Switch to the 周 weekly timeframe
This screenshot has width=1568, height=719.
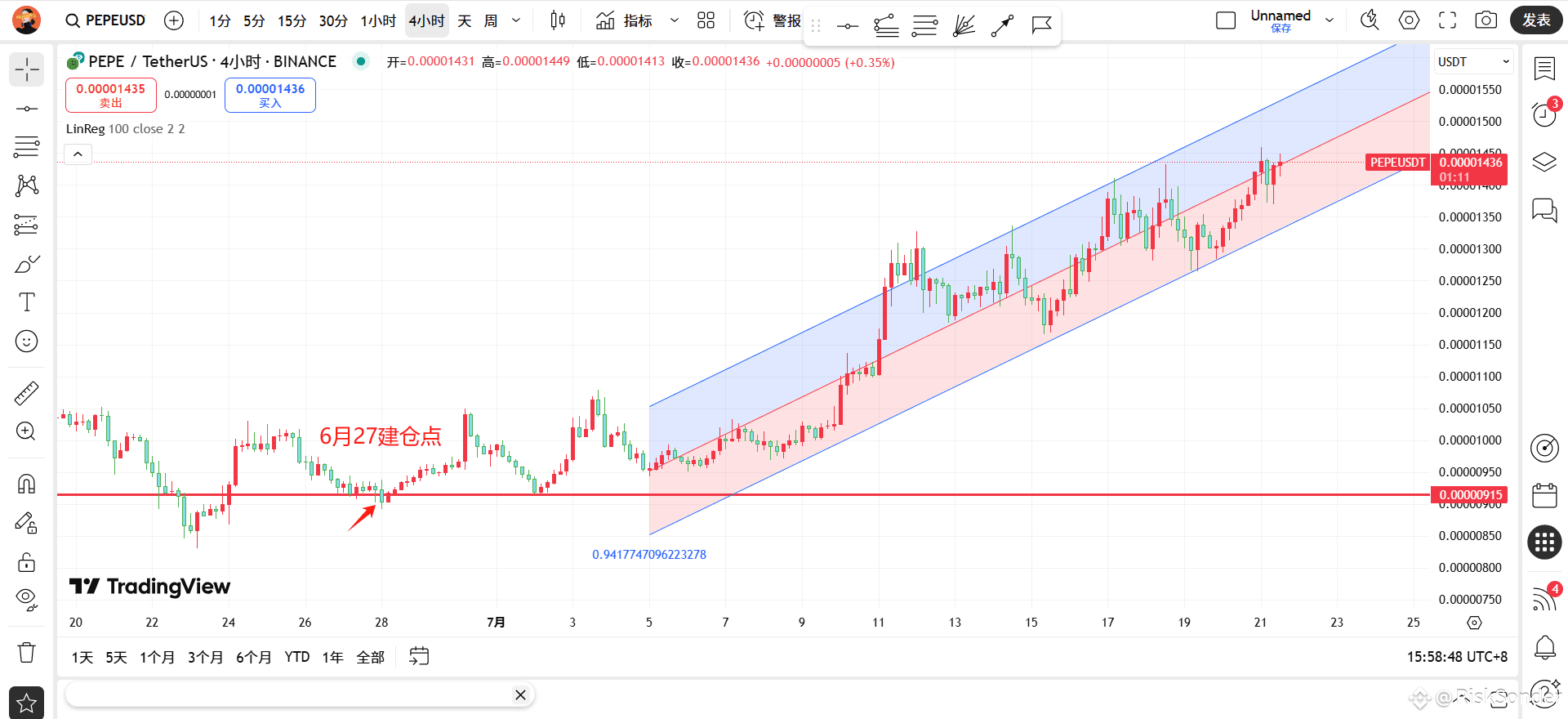click(x=491, y=20)
